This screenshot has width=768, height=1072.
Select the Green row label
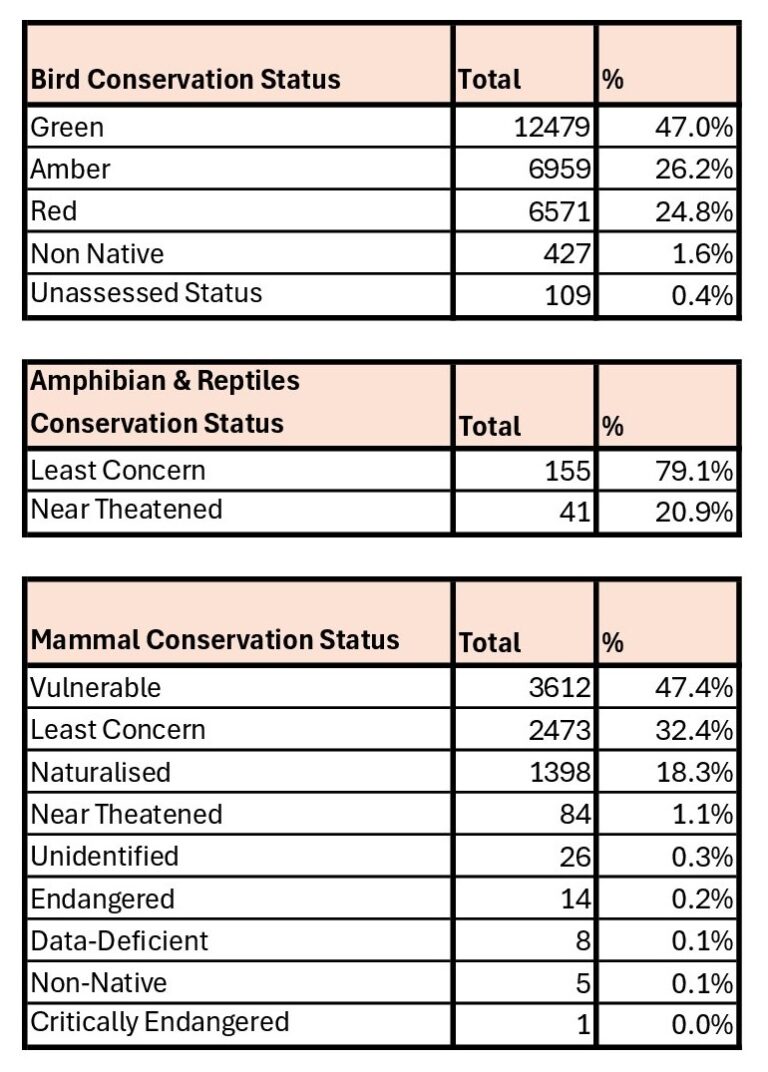point(67,127)
